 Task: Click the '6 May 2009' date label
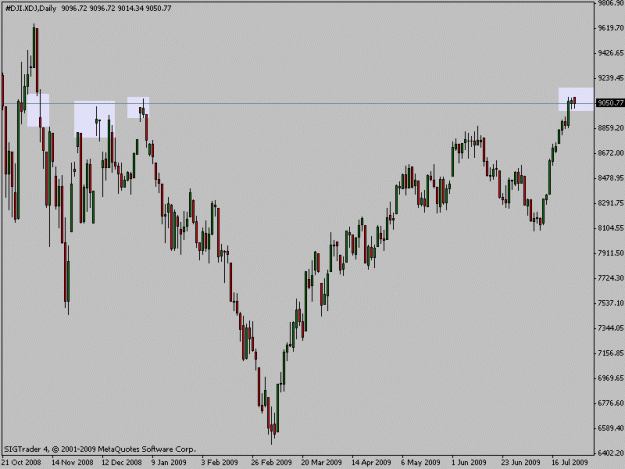click(421, 463)
